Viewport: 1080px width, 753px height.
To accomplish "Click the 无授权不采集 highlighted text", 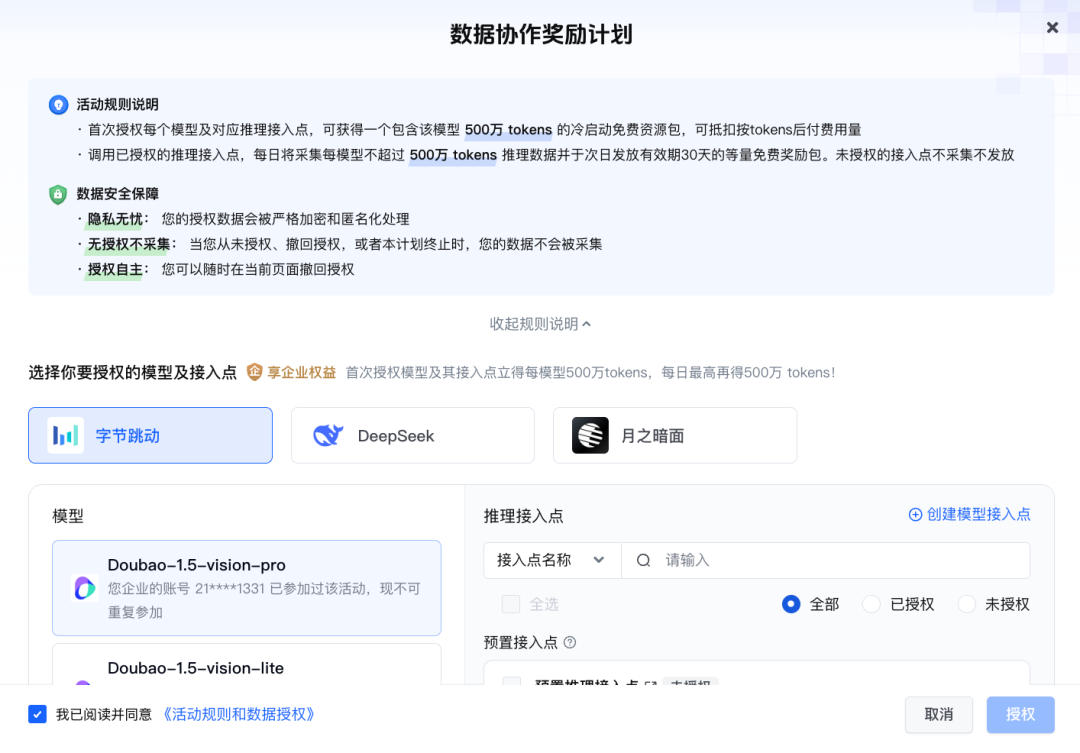I will pos(129,244).
